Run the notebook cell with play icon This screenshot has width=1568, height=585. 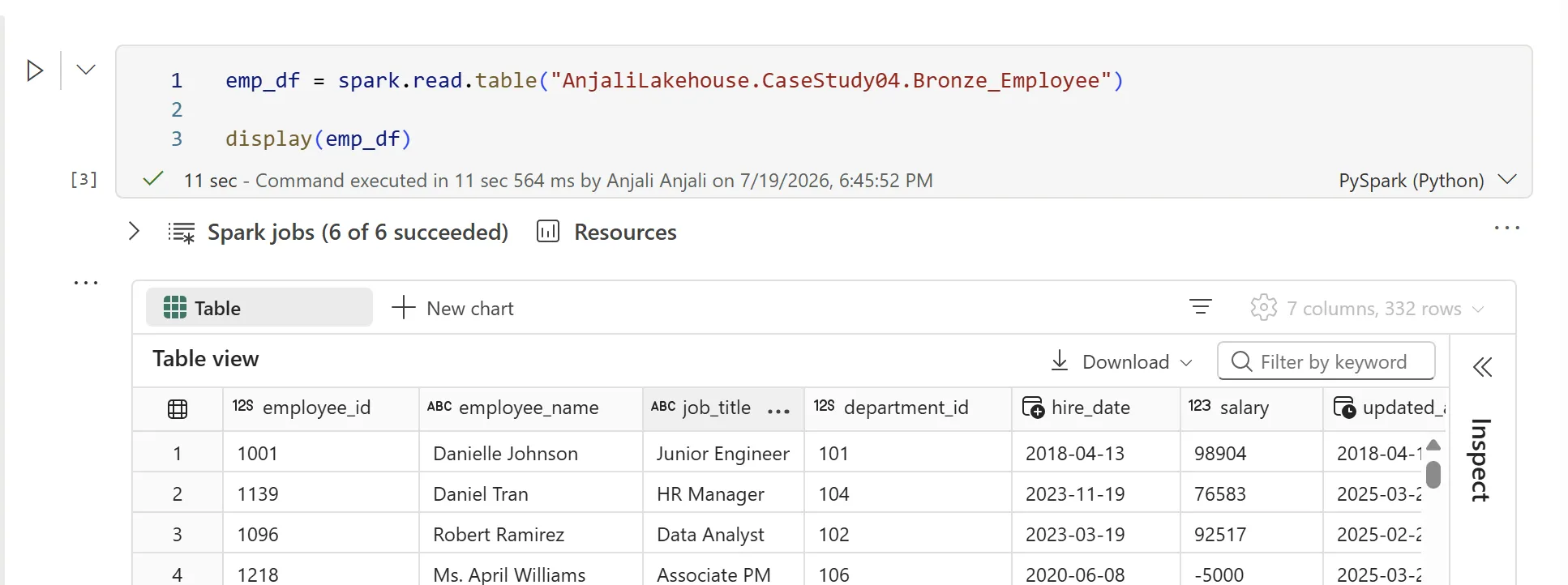[35, 70]
